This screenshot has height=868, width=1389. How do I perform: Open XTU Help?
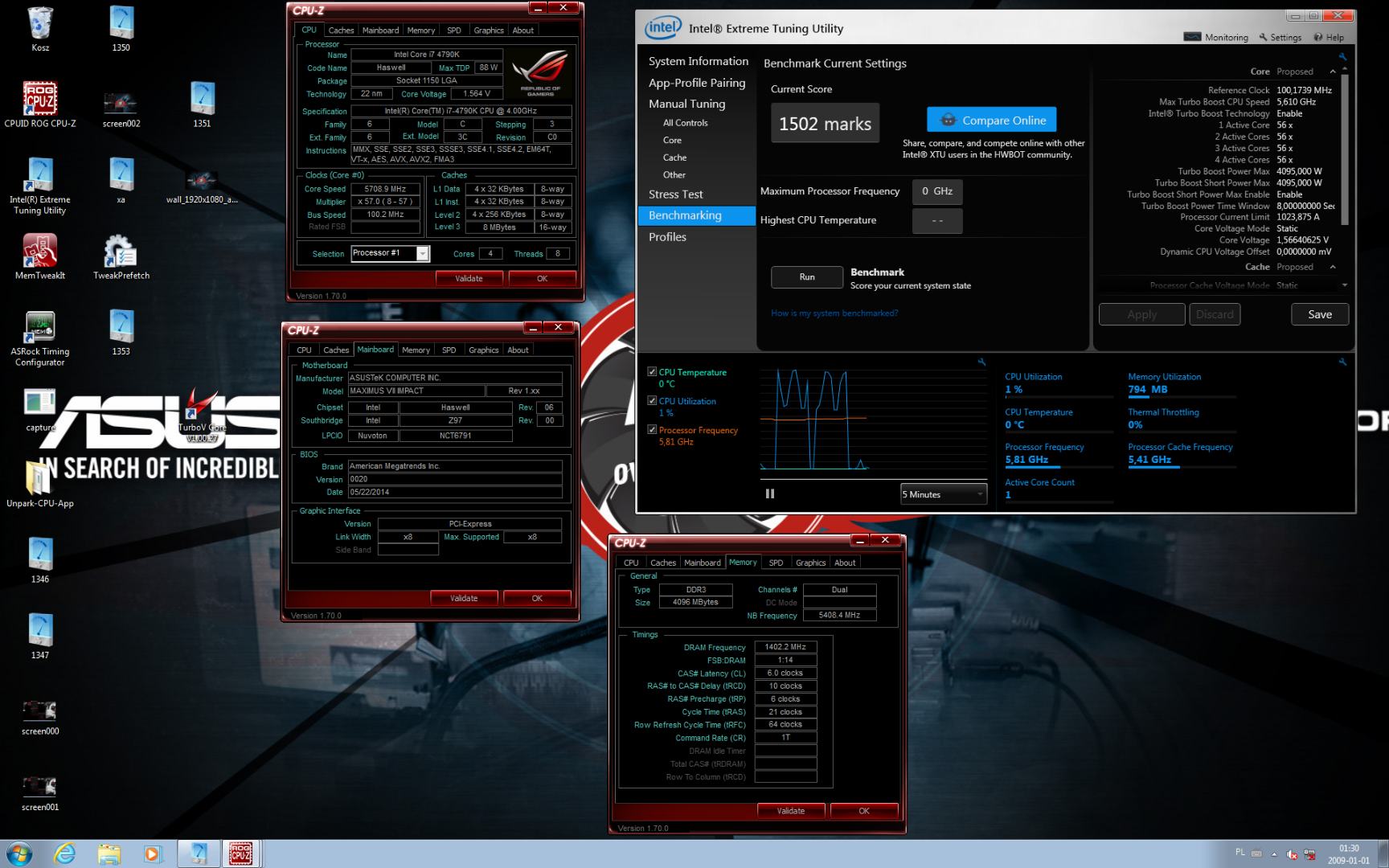tap(1329, 37)
